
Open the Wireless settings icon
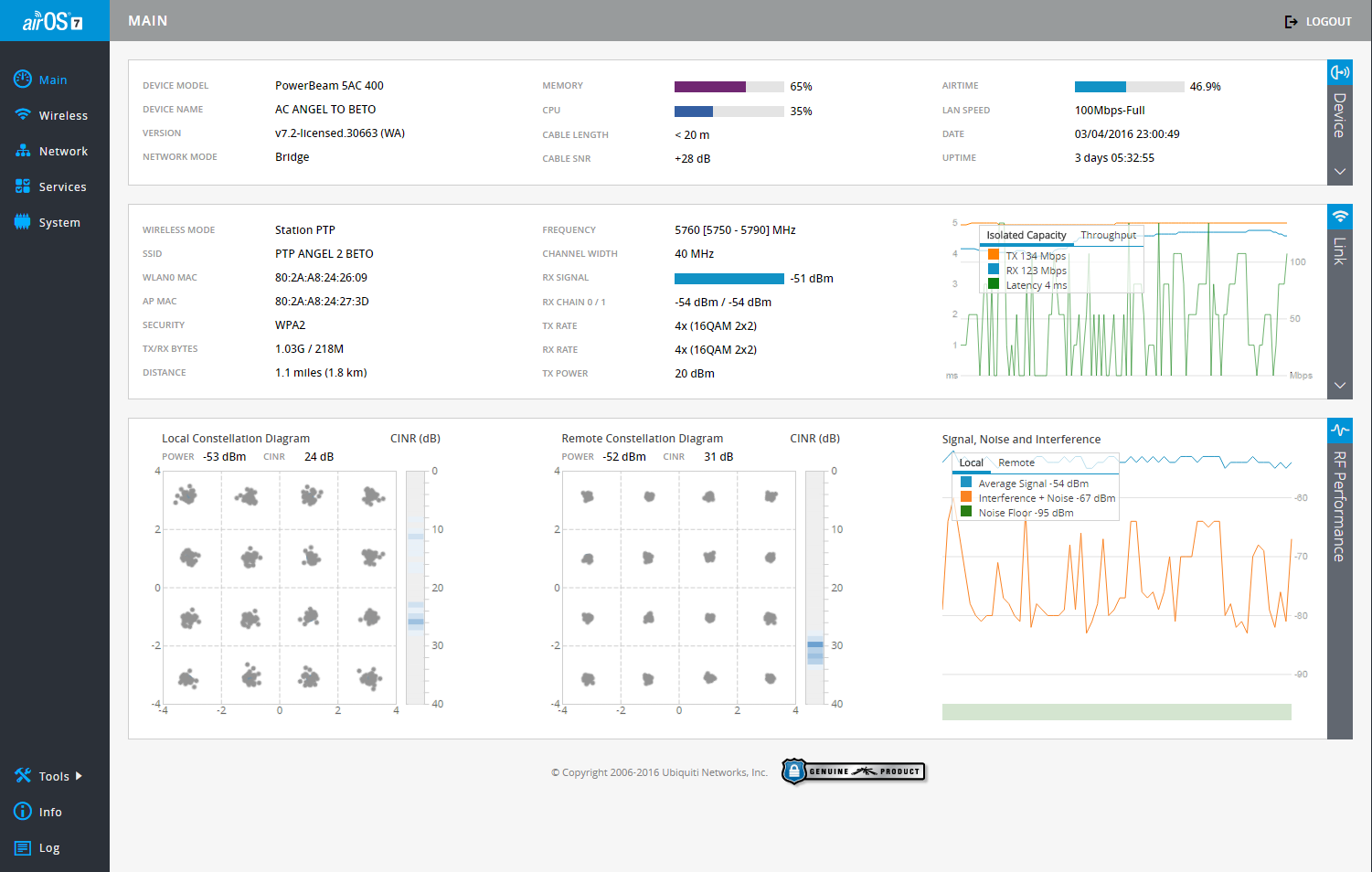(23, 115)
